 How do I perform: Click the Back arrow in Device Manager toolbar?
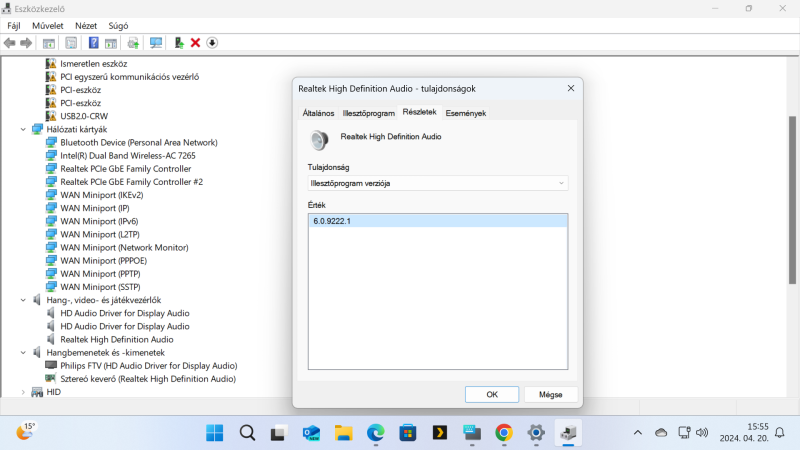pyautogui.click(x=10, y=43)
